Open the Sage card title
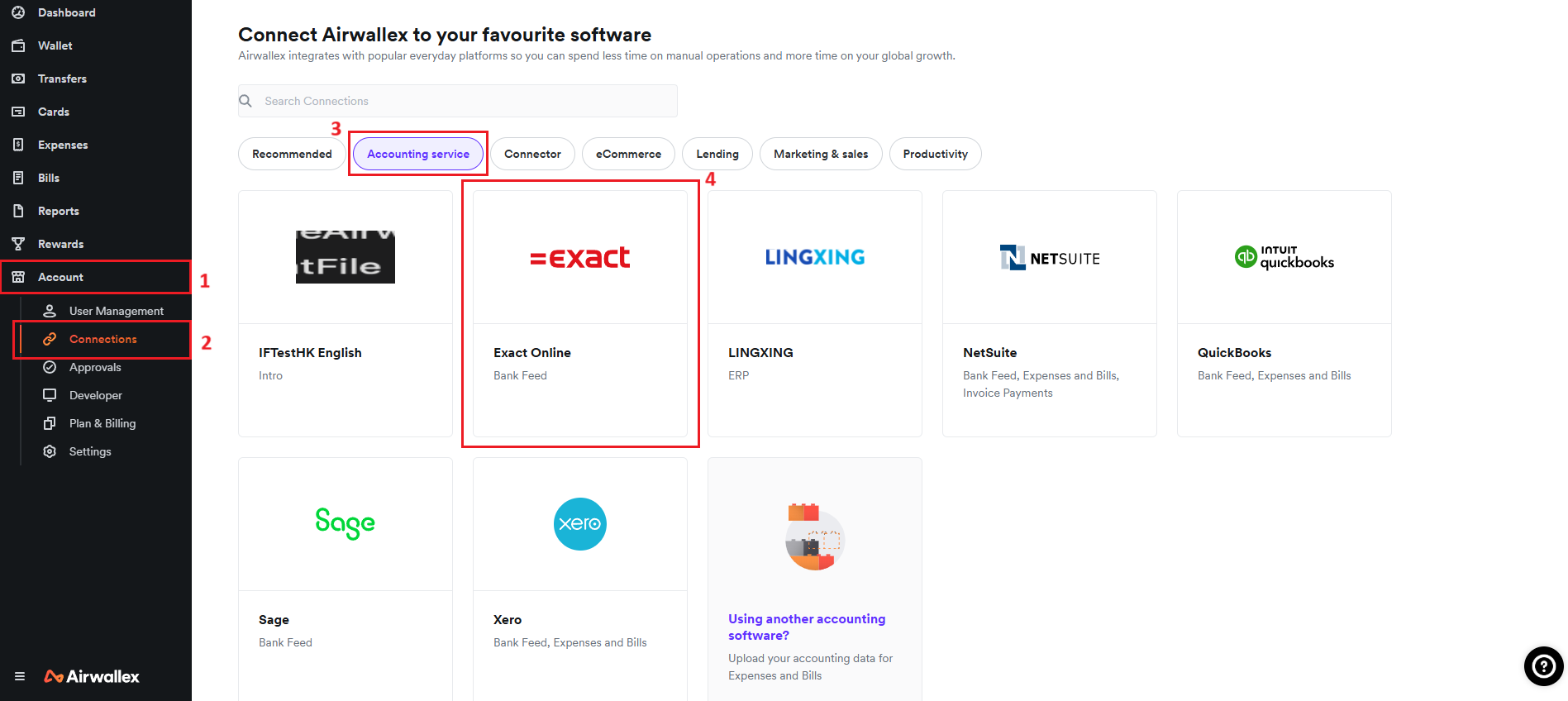The height and width of the screenshot is (701, 1568). (x=274, y=620)
